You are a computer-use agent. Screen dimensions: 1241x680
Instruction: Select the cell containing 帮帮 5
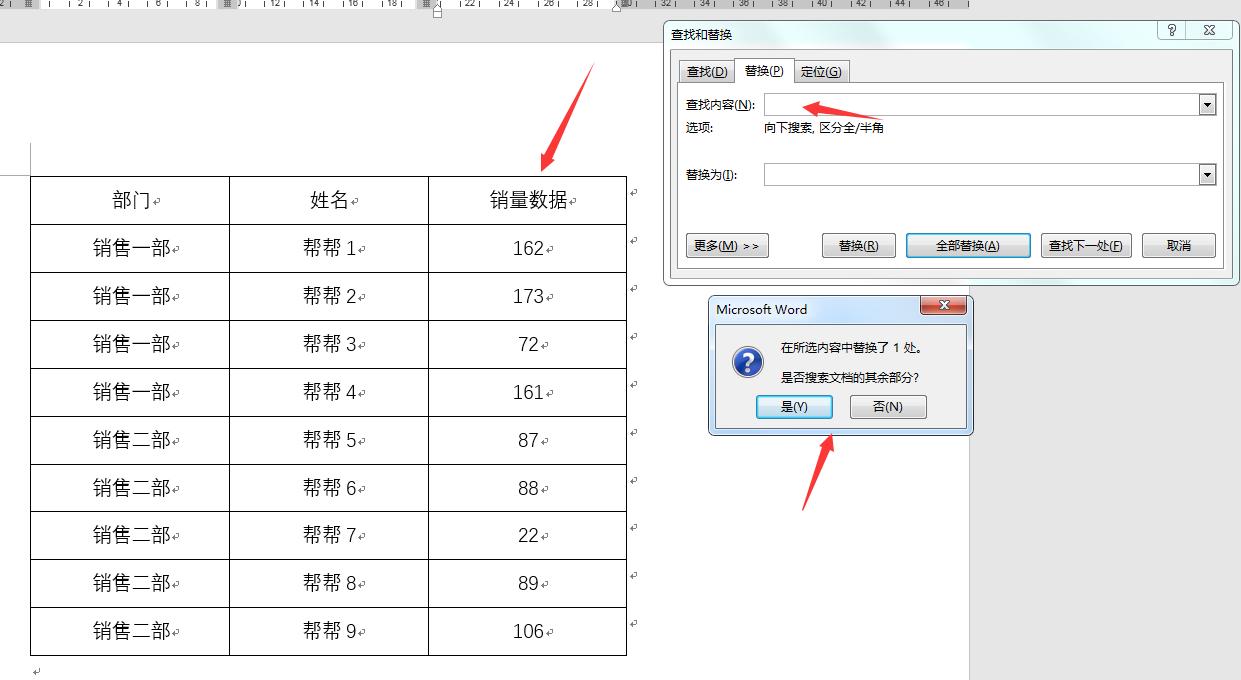[x=328, y=440]
